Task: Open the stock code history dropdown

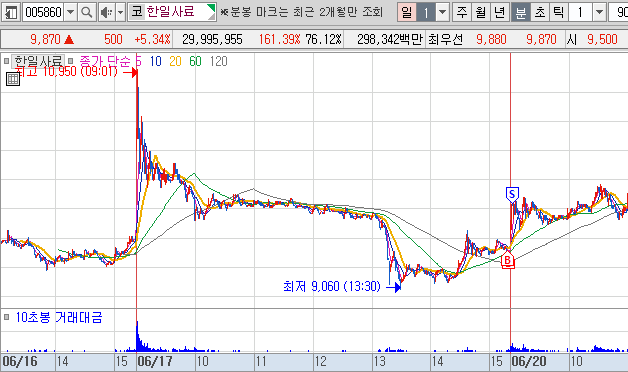Action: click(x=70, y=12)
